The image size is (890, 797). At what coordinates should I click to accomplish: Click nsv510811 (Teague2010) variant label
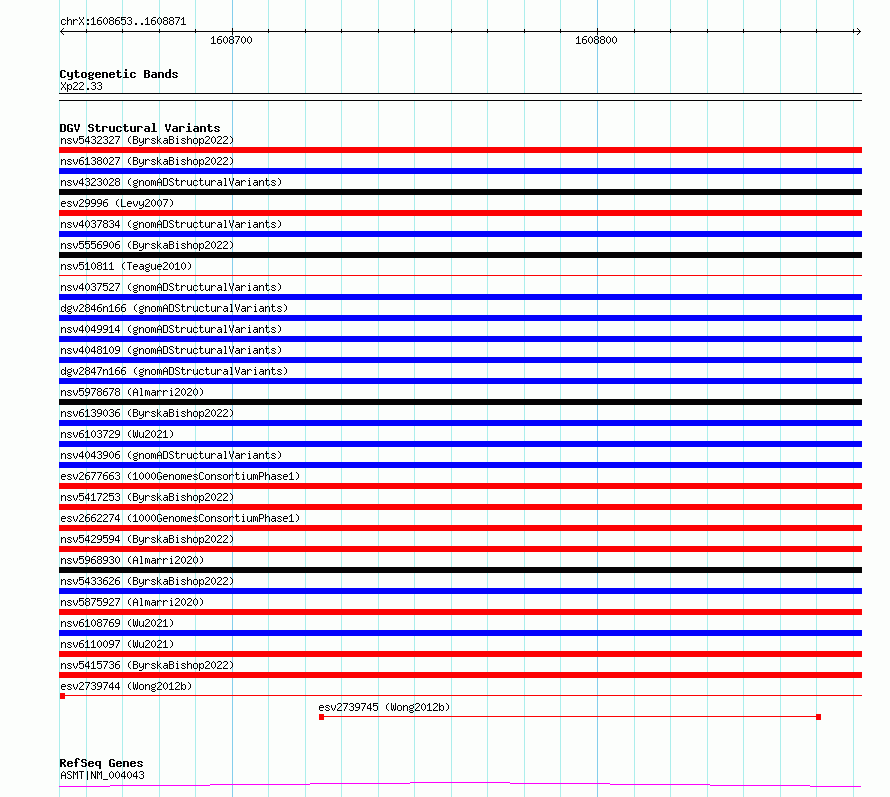click(x=126, y=266)
